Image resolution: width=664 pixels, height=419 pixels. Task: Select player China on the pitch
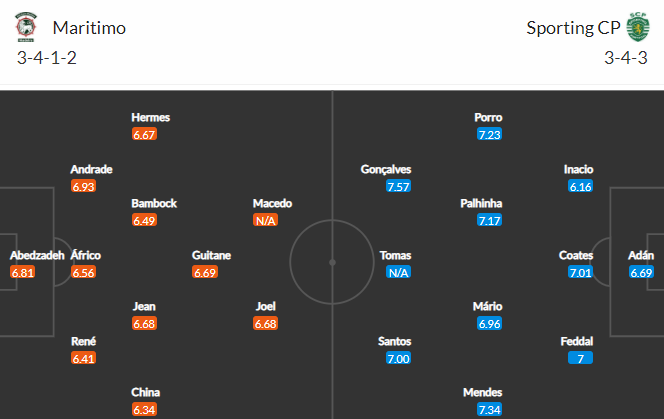(145, 392)
